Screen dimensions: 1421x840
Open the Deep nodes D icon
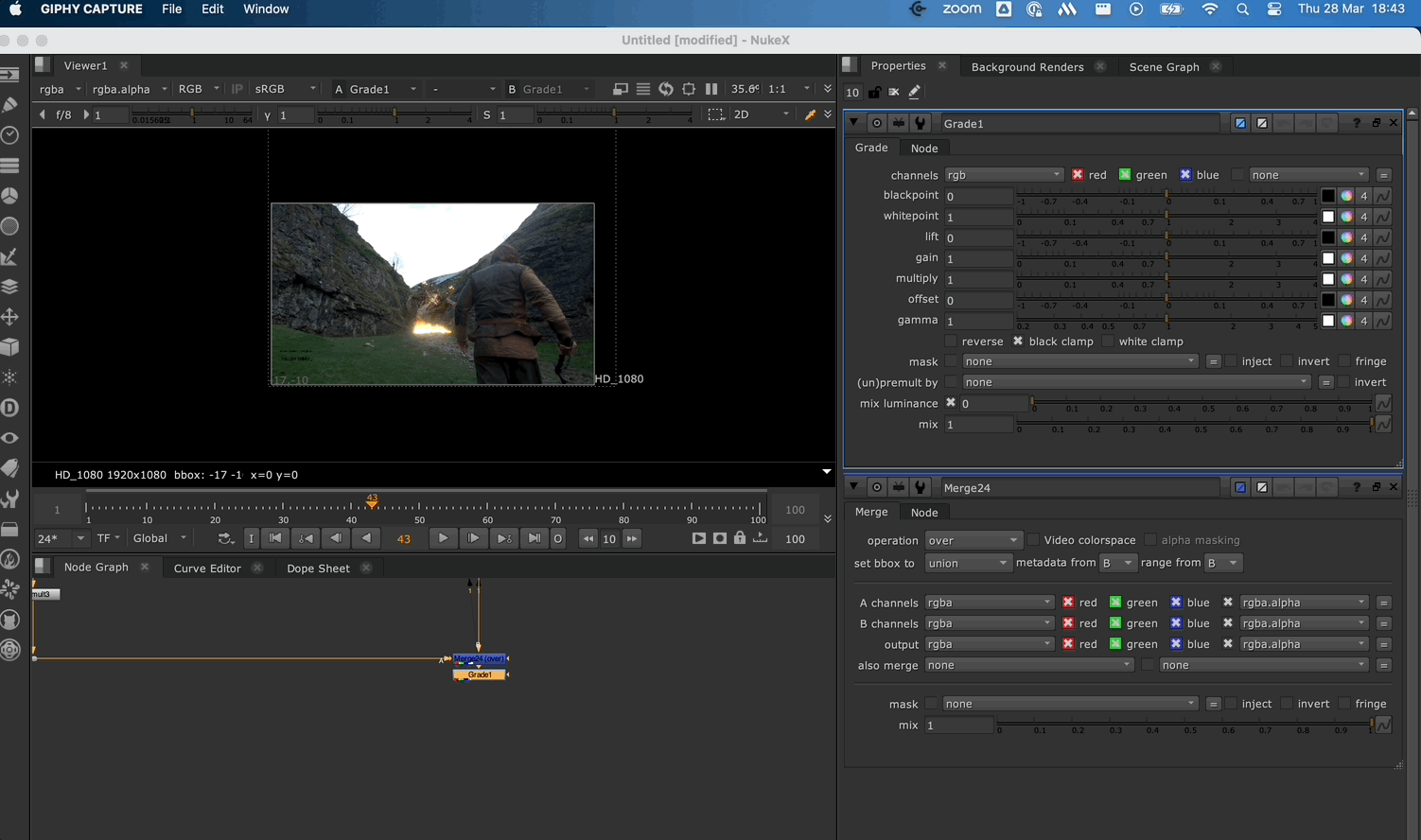[10, 408]
